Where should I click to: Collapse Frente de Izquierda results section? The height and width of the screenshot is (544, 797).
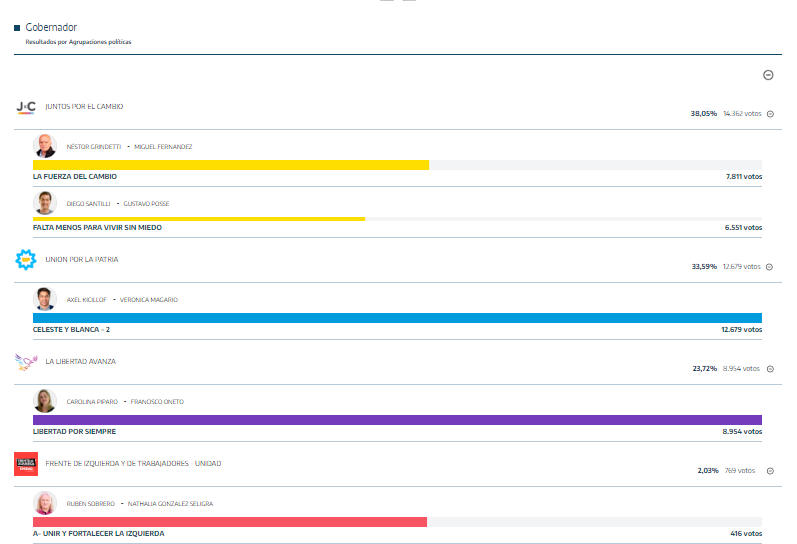(770, 471)
